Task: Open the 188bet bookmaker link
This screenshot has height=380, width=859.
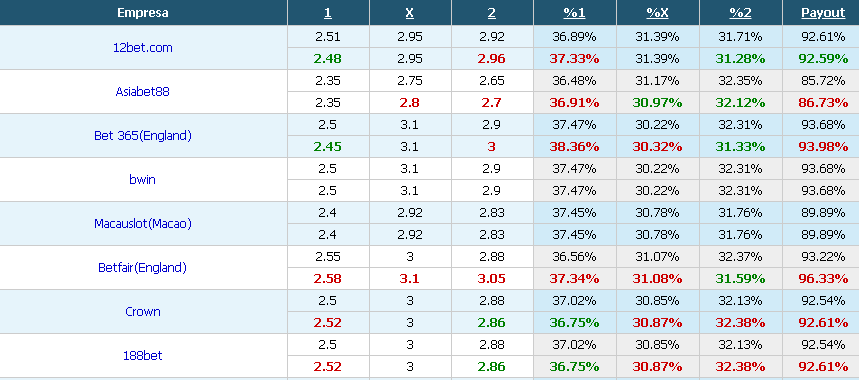Action: (x=142, y=355)
